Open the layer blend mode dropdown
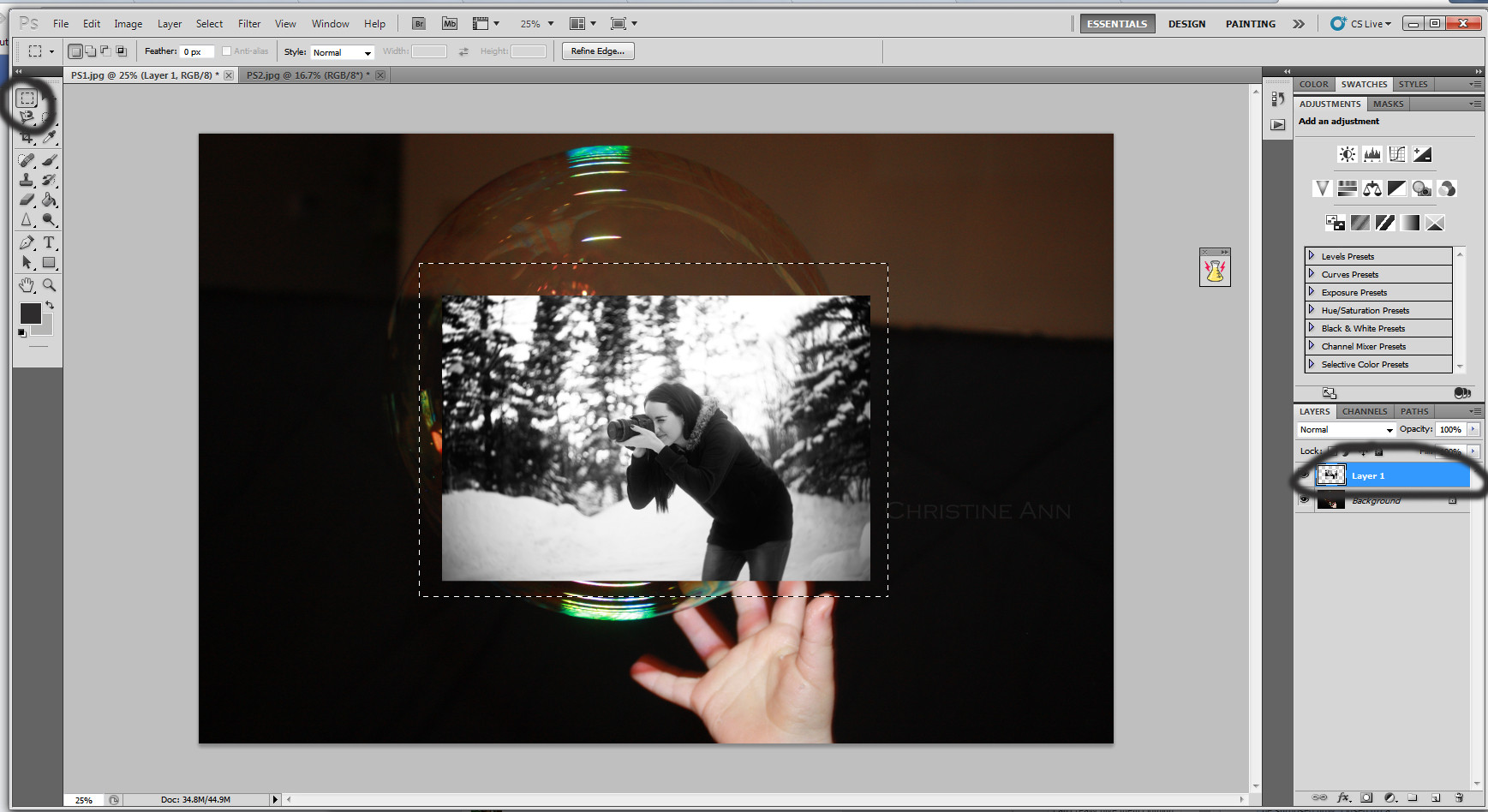This screenshot has height=812, width=1488. 1346,430
